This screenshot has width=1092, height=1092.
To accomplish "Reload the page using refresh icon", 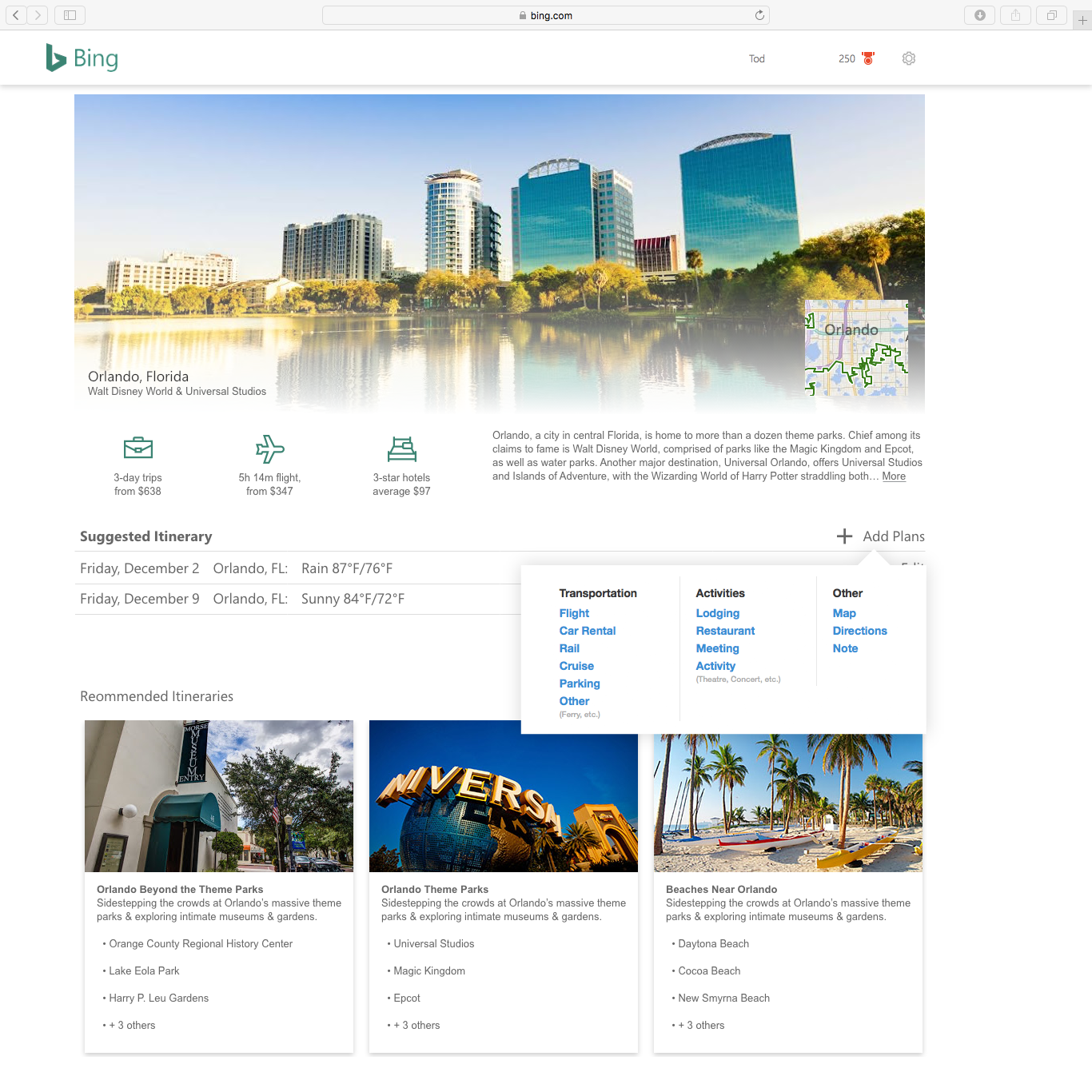I will point(759,15).
